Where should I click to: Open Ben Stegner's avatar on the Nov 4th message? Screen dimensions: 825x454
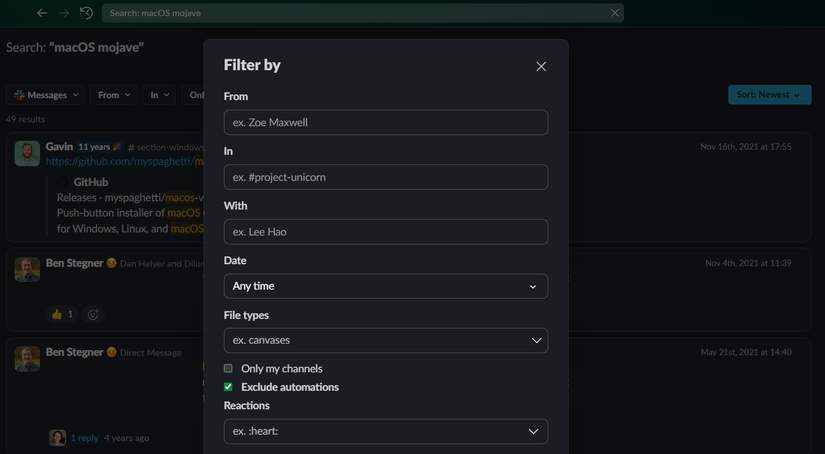click(27, 269)
